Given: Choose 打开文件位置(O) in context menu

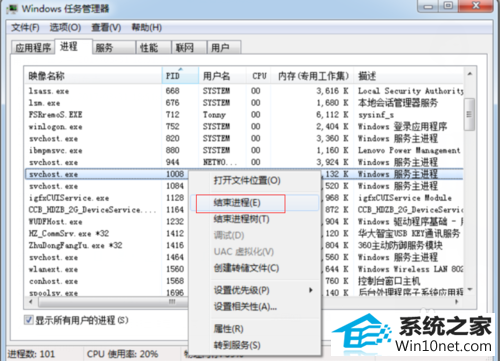Looking at the screenshot, I should tap(254, 181).
